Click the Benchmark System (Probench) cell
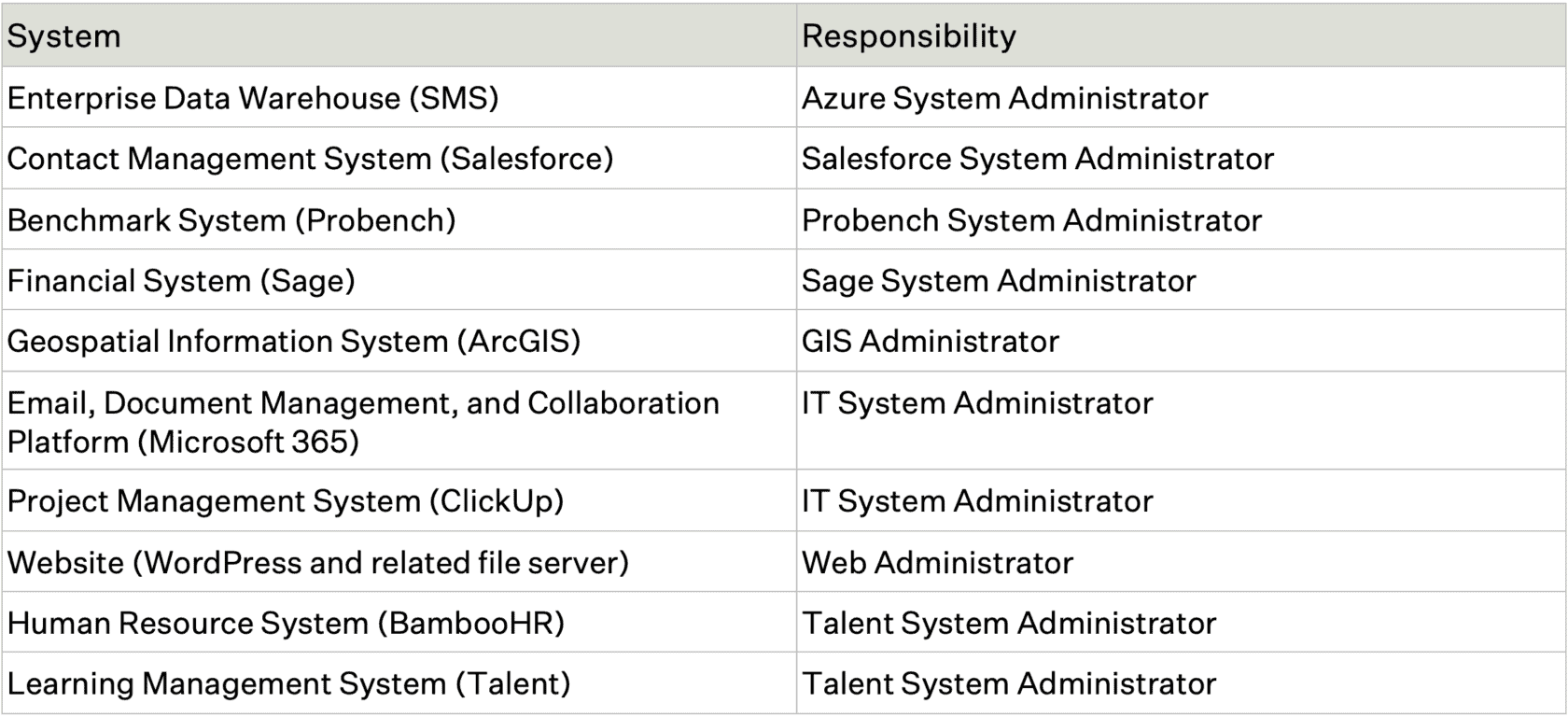 pos(231,220)
